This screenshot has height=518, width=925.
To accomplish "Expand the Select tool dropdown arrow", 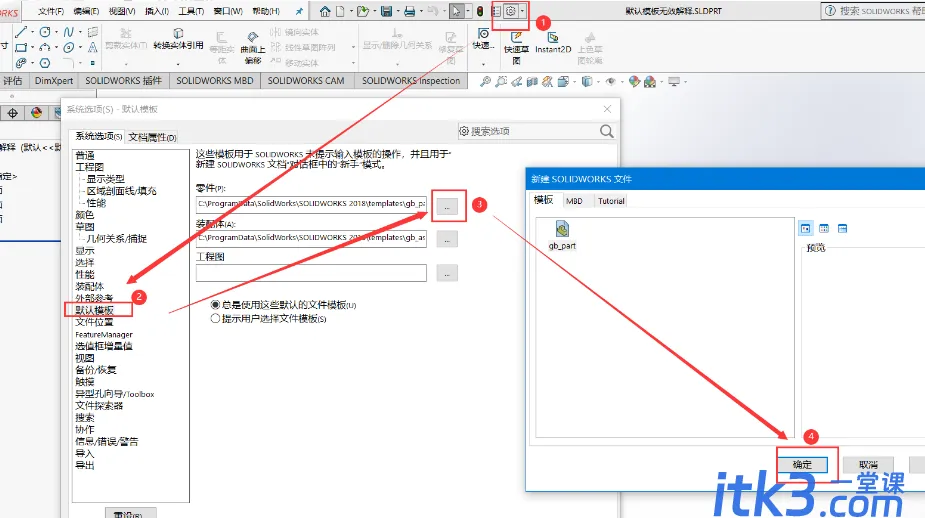I will click(x=468, y=11).
